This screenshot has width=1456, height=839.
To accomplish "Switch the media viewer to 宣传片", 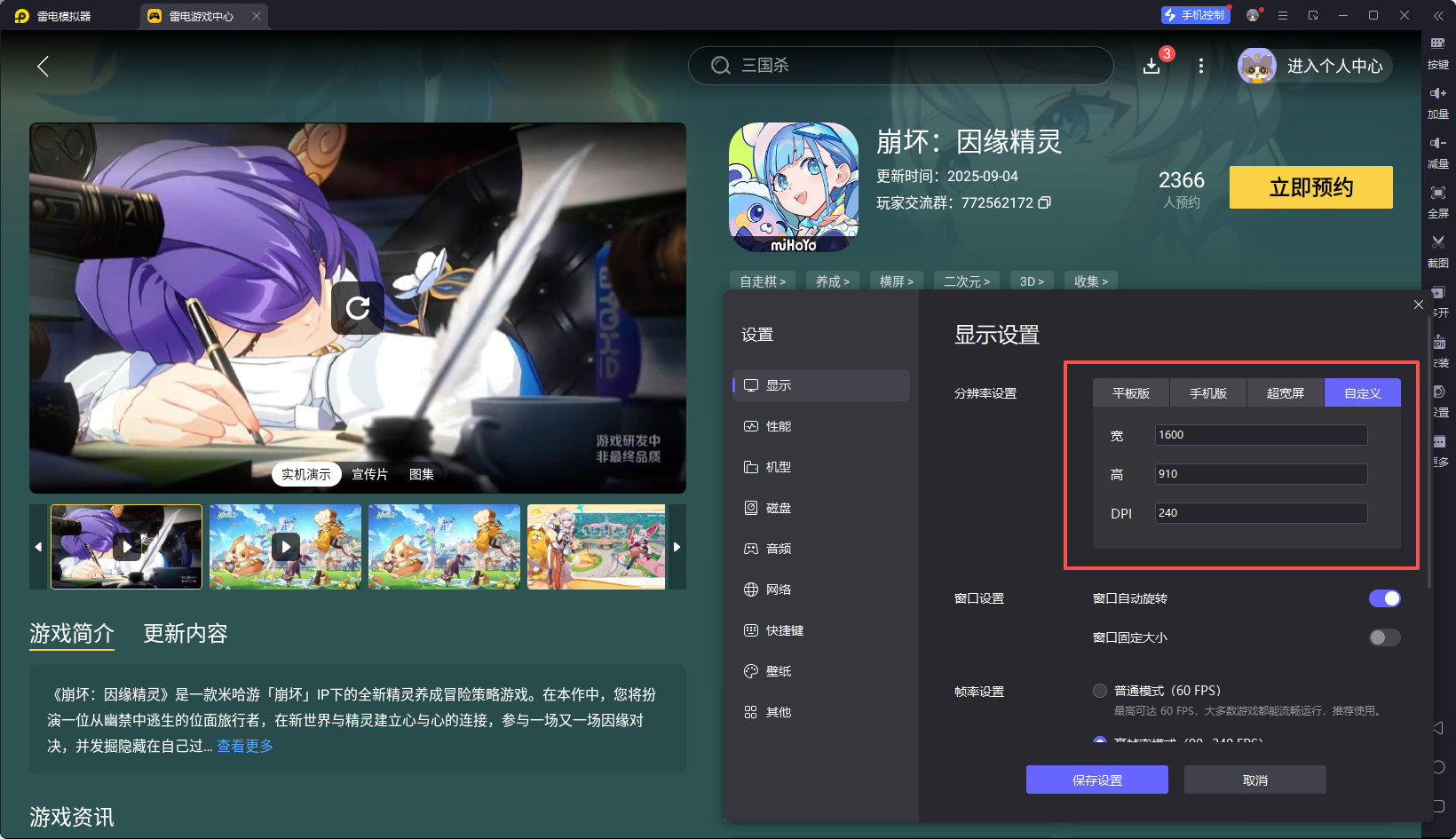I will tap(369, 474).
